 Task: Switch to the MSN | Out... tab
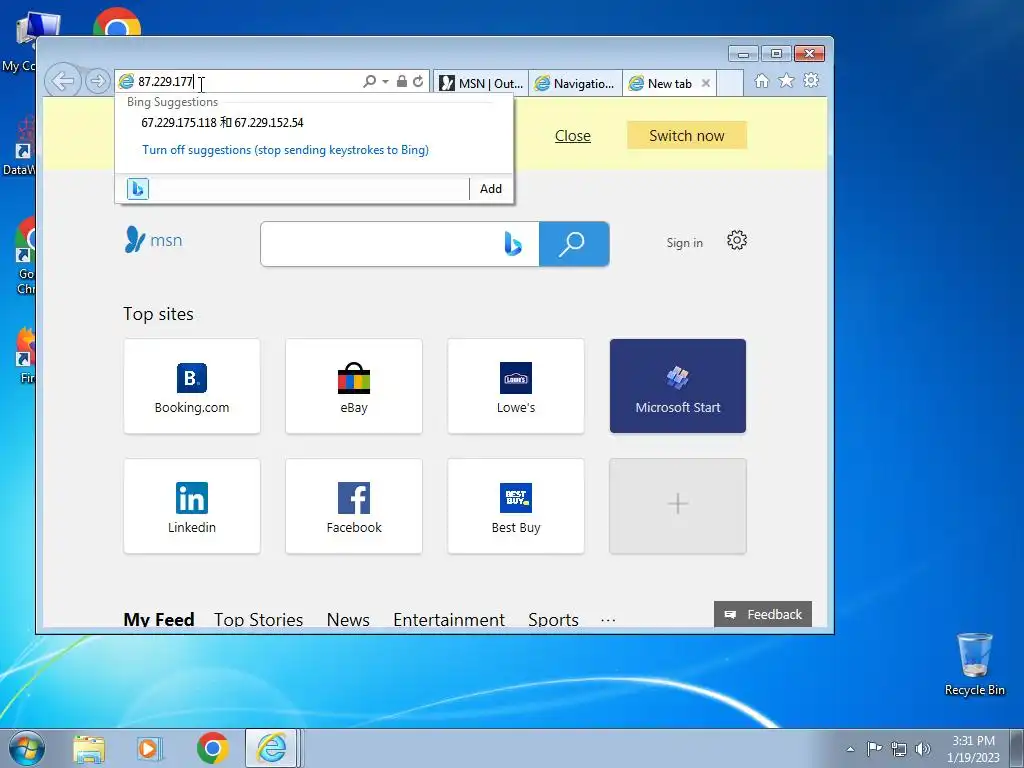(481, 83)
